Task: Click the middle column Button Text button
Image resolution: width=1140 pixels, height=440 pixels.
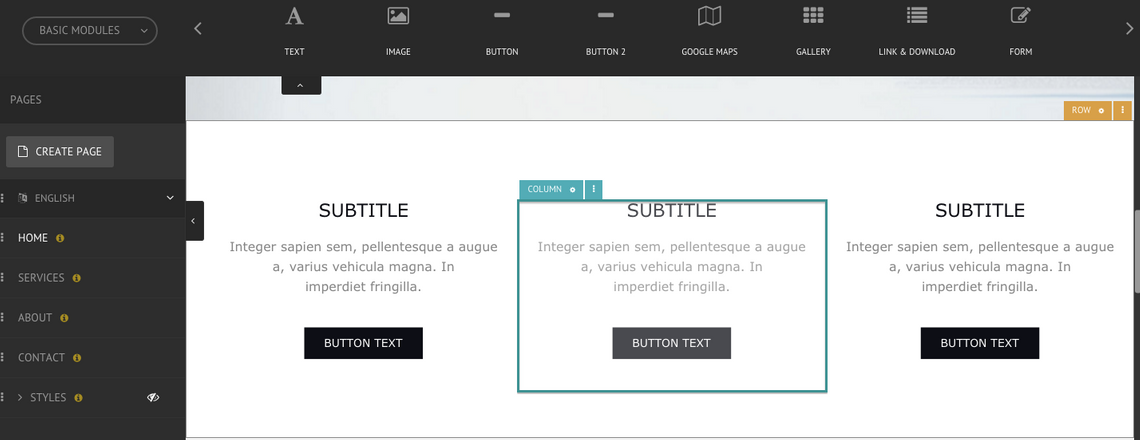Action: pos(672,343)
